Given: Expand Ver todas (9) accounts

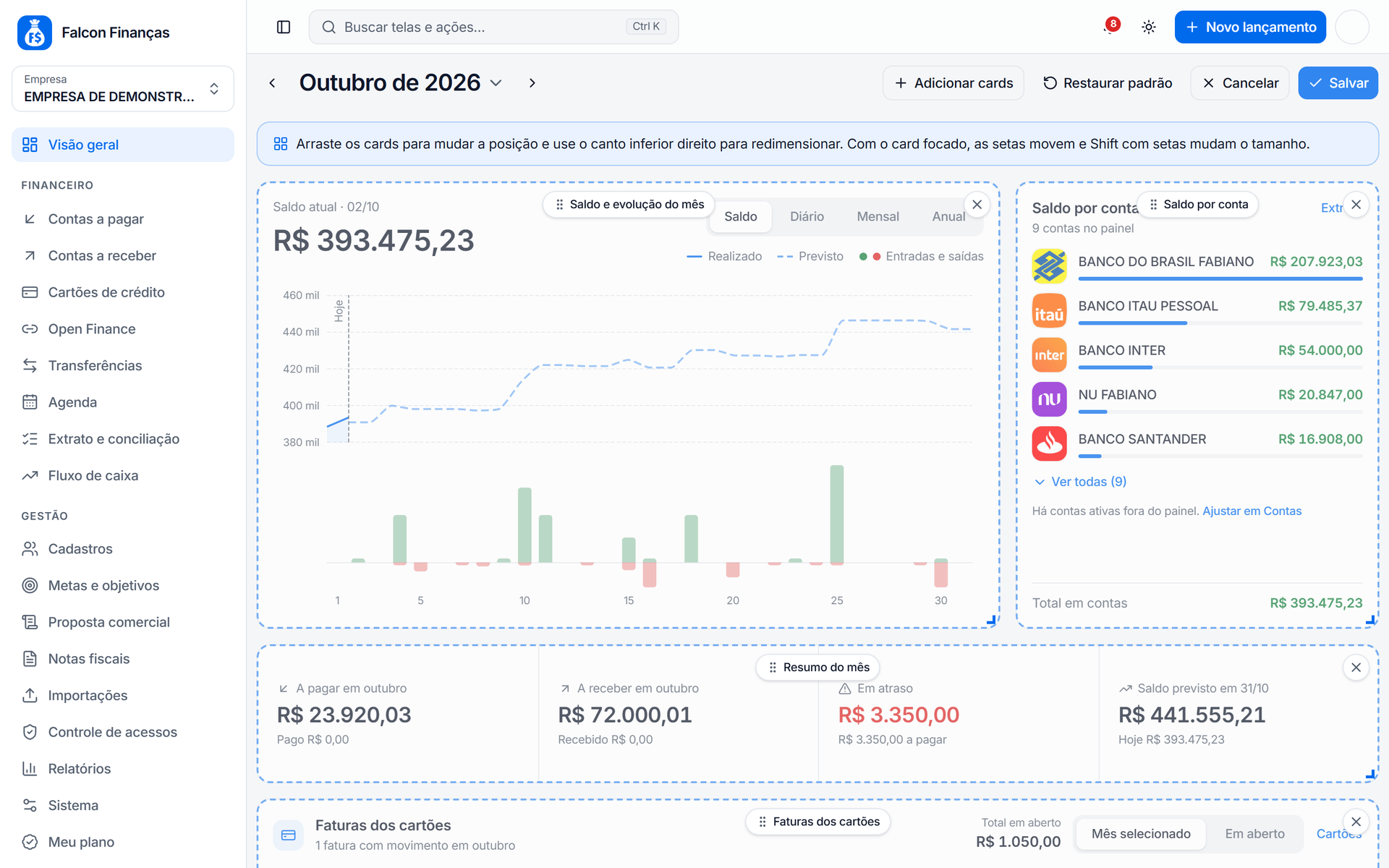Looking at the screenshot, I should click(1080, 482).
